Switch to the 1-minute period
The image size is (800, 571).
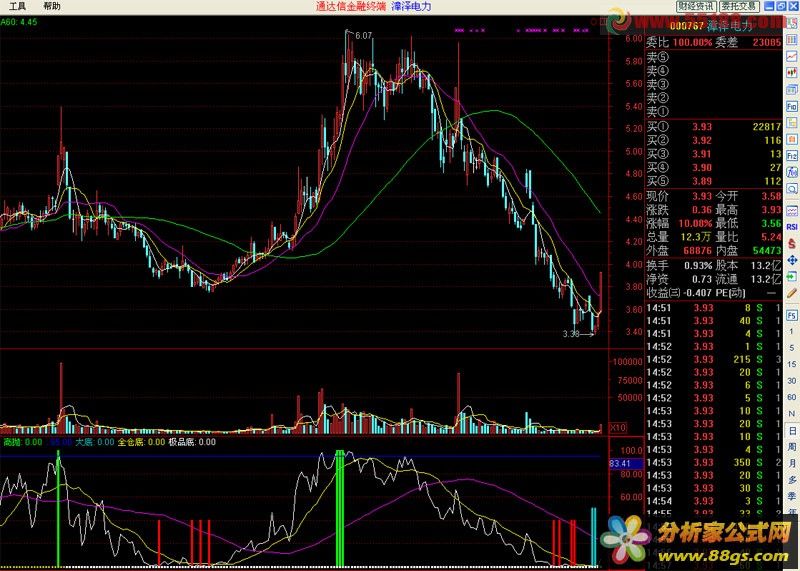792,332
